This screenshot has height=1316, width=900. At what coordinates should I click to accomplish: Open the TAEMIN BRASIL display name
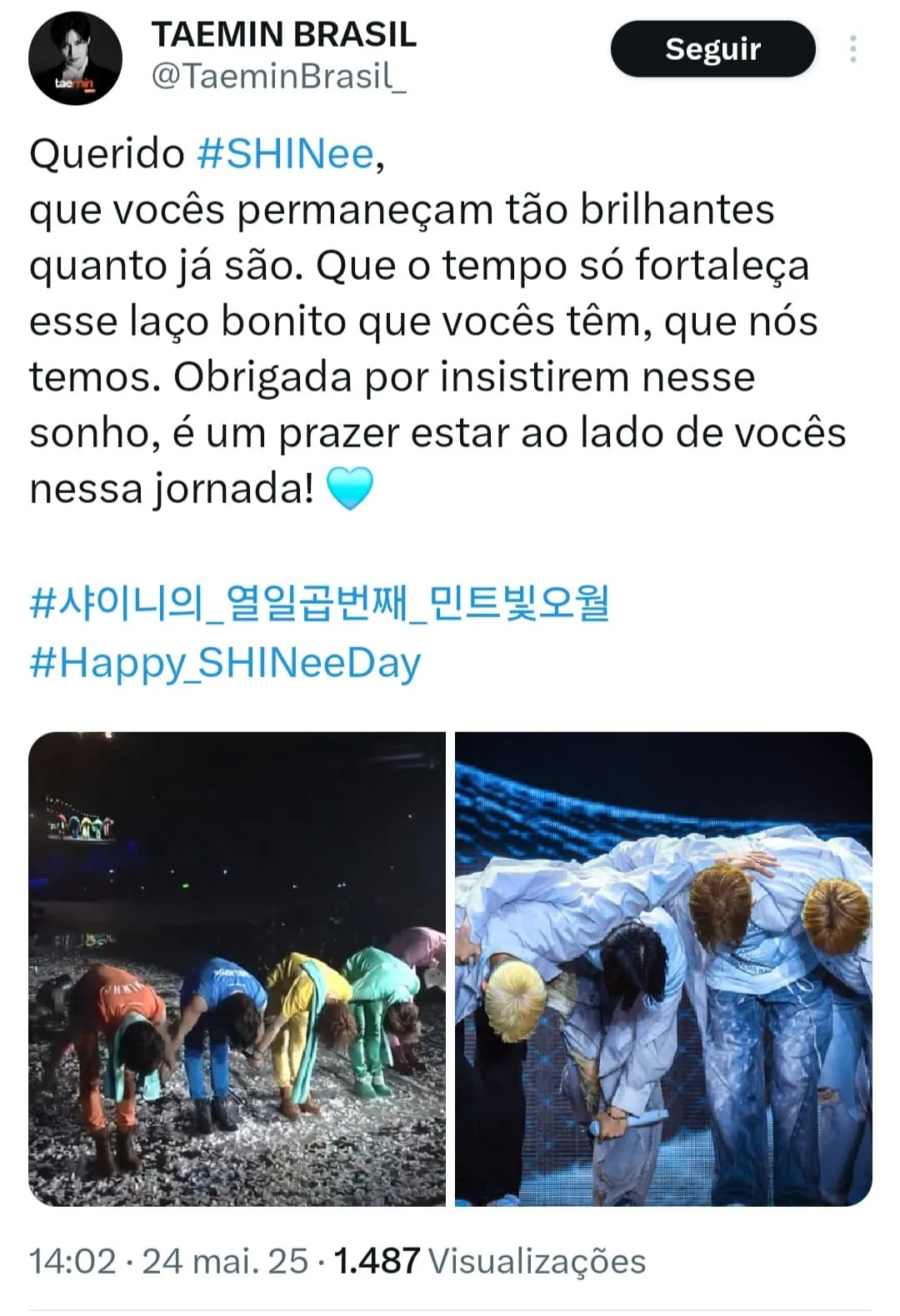283,34
